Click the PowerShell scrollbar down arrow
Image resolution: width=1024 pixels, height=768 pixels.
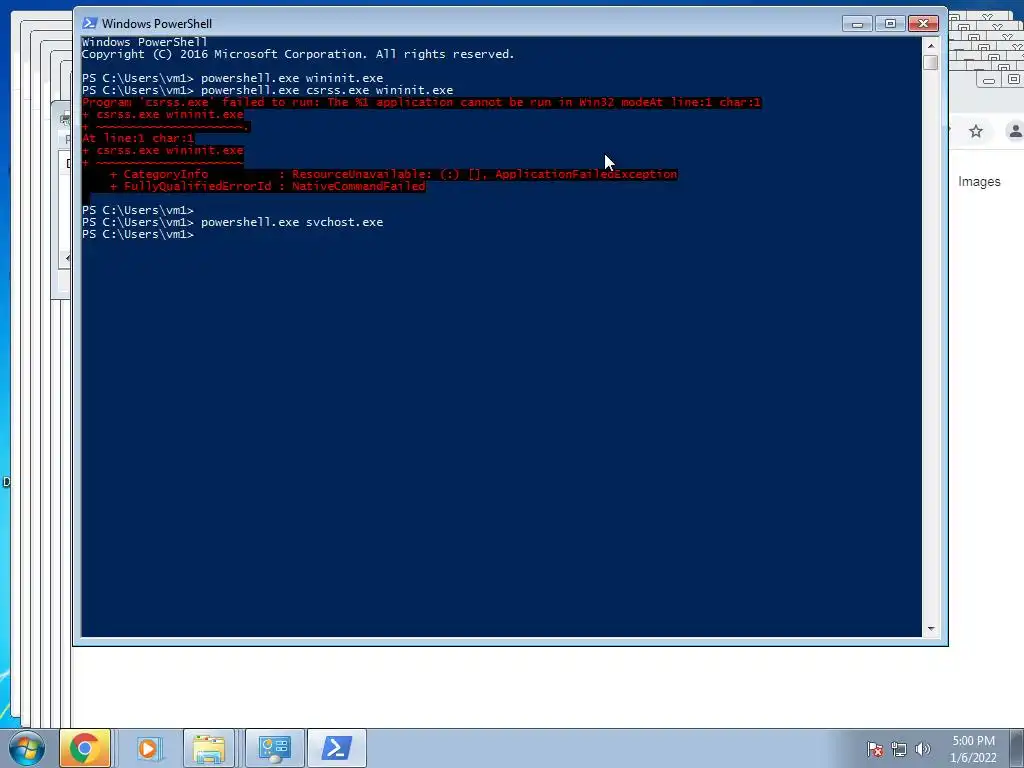click(x=931, y=628)
